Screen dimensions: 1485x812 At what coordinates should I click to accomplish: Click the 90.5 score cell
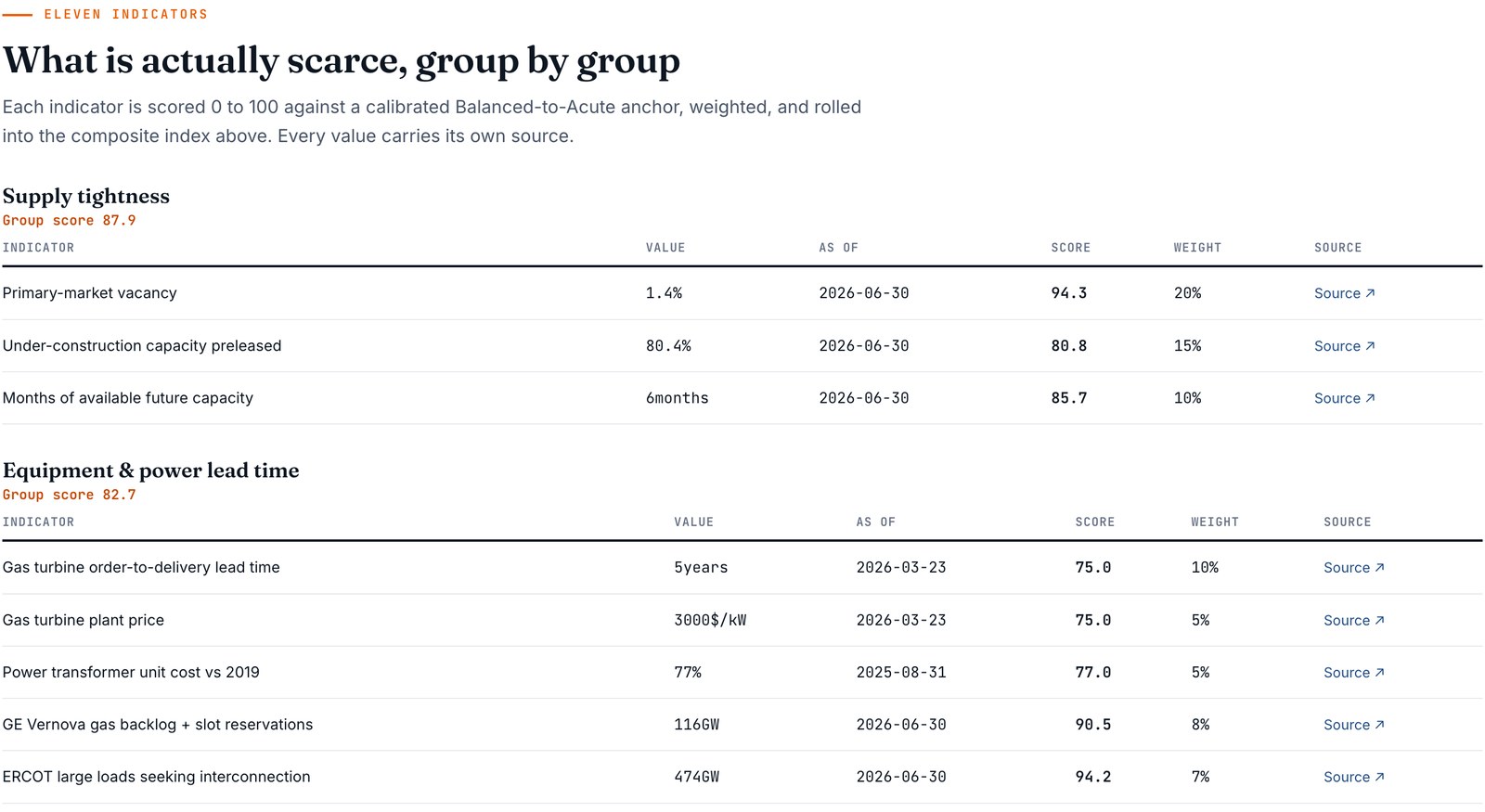1093,725
